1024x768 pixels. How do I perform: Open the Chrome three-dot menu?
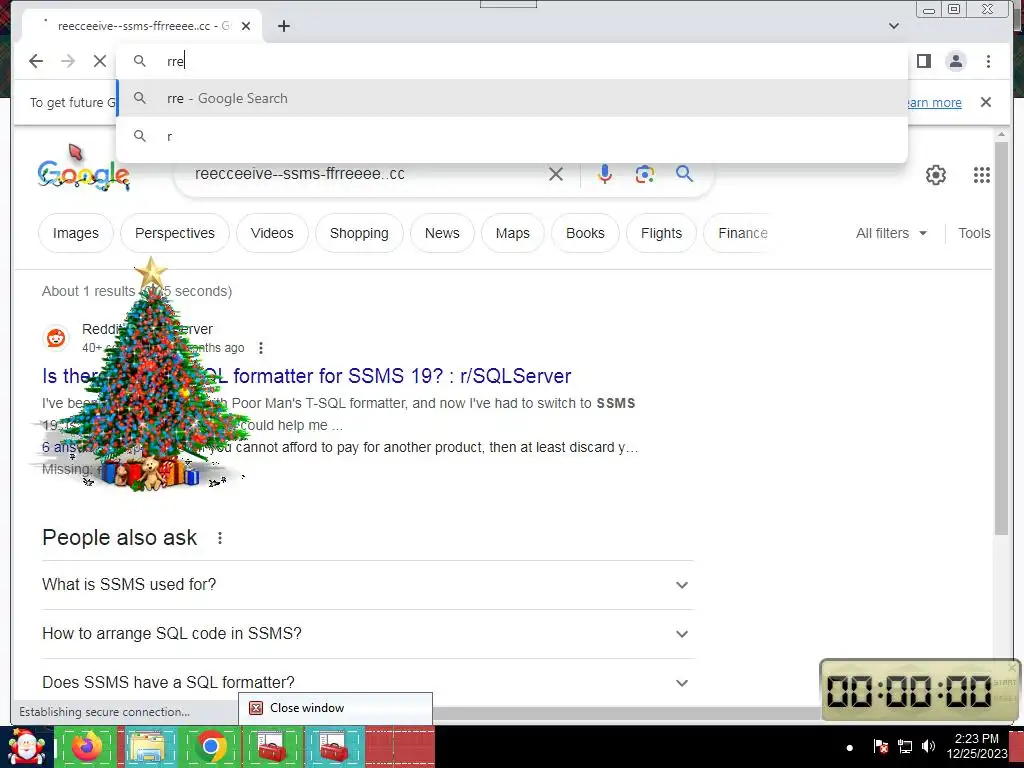coord(988,61)
